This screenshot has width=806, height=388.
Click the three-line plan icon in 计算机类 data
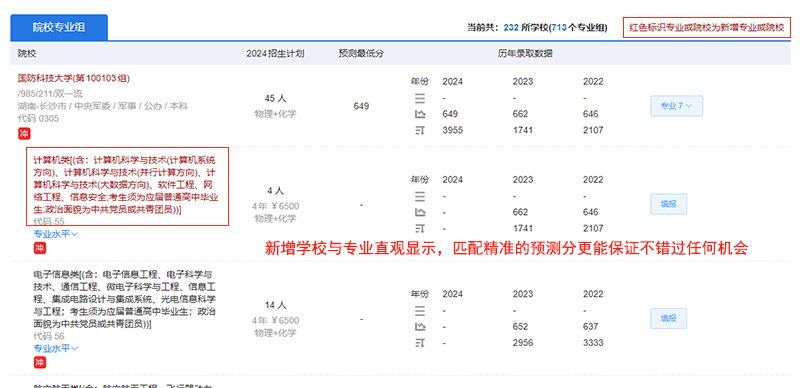tap(420, 196)
